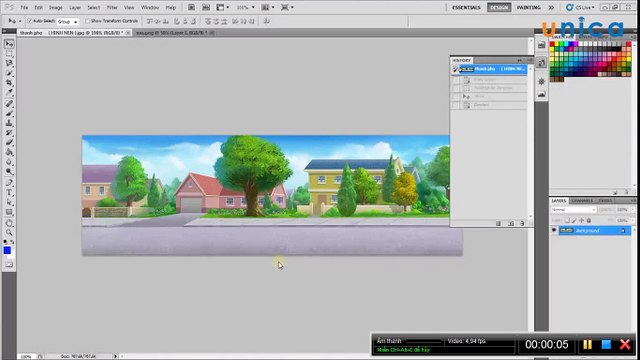The height and width of the screenshot is (360, 640).
Task: Open the Window menu
Action: point(150,7)
